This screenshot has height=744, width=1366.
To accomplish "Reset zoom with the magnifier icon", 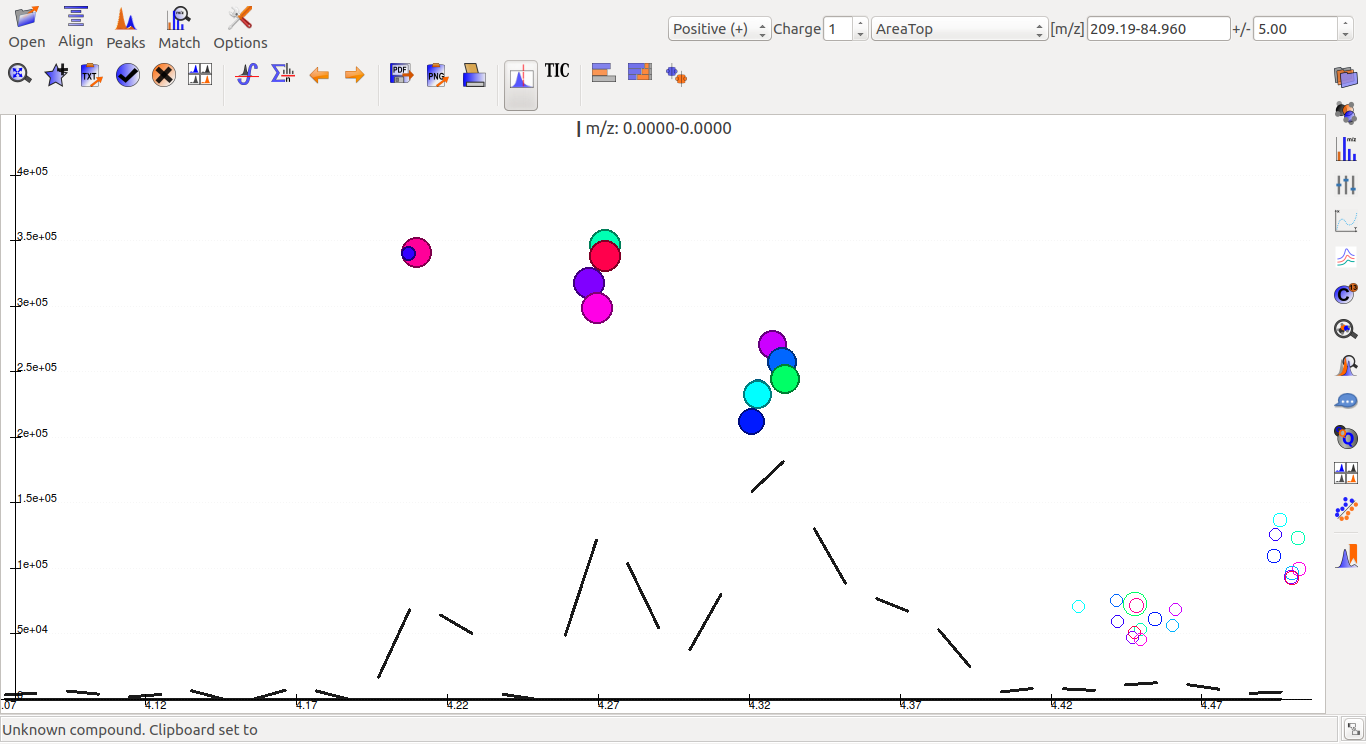I will (20, 74).
